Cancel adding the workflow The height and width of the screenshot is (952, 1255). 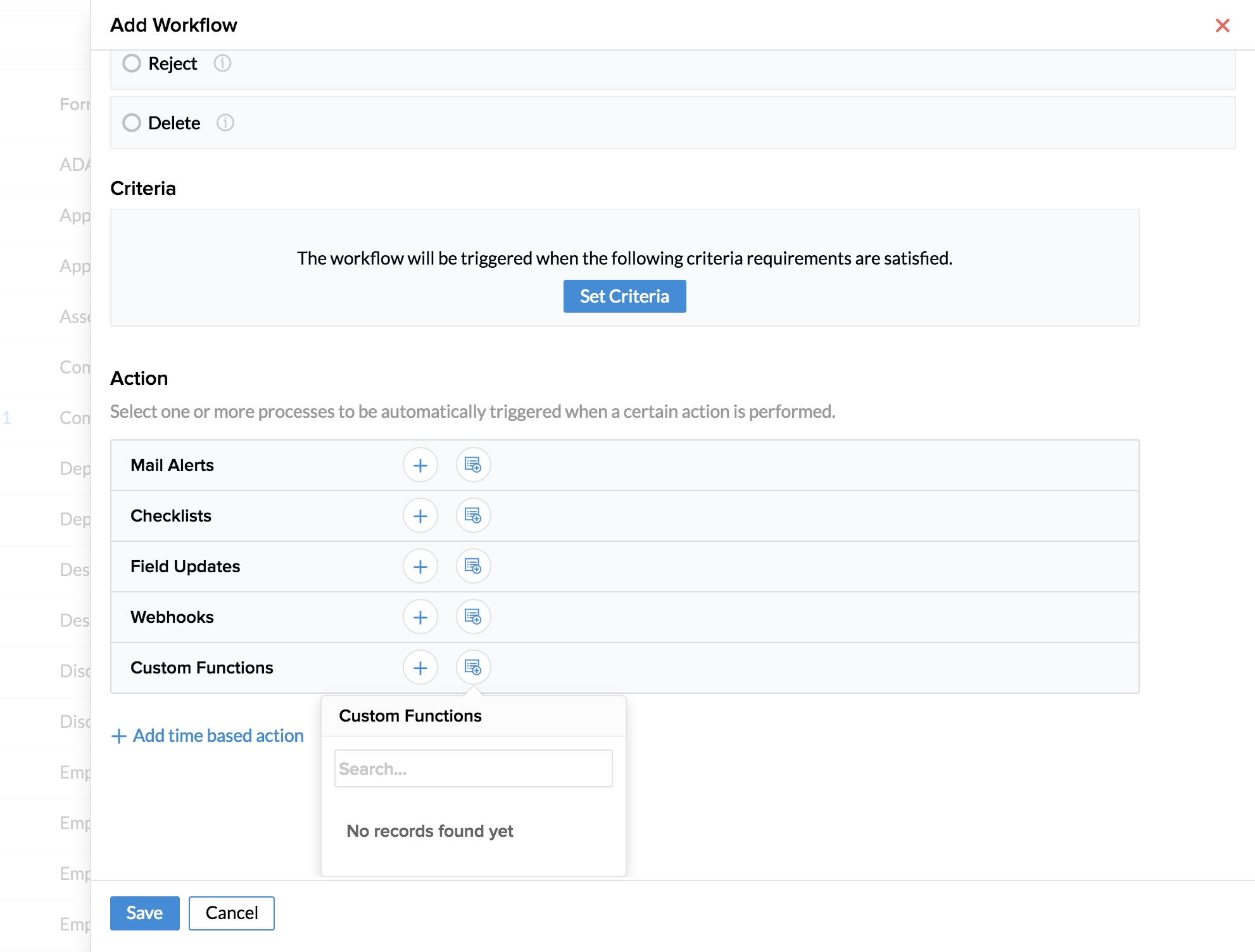point(231,913)
